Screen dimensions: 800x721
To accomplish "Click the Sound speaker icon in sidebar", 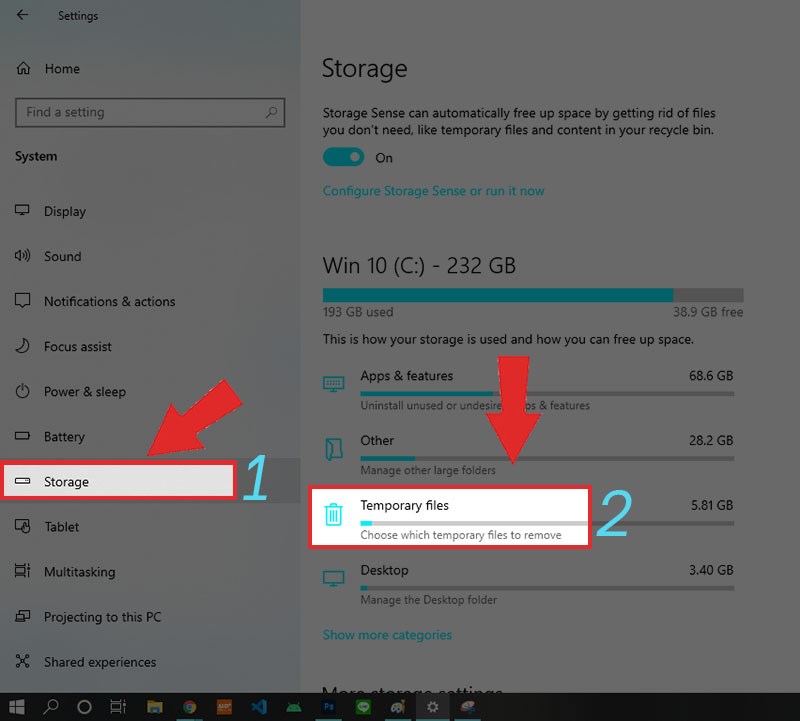I will click(22, 255).
